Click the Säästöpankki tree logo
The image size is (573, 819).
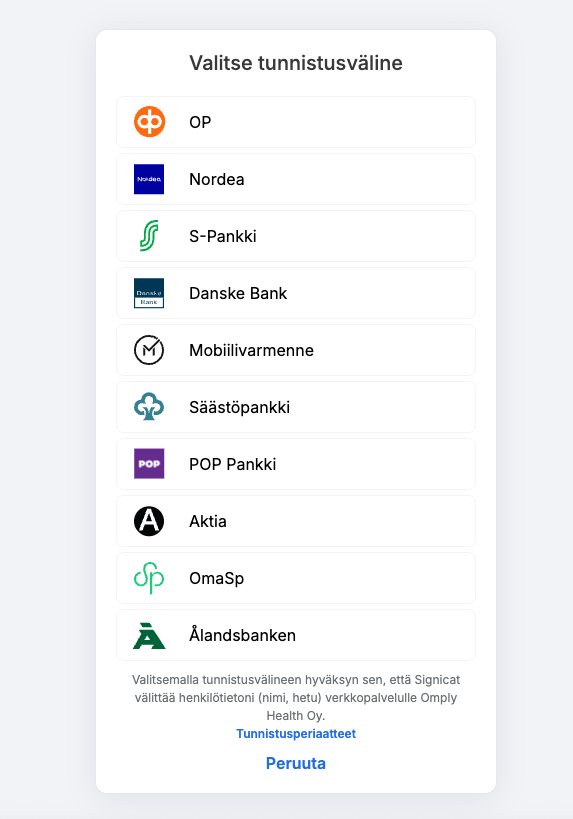149,407
